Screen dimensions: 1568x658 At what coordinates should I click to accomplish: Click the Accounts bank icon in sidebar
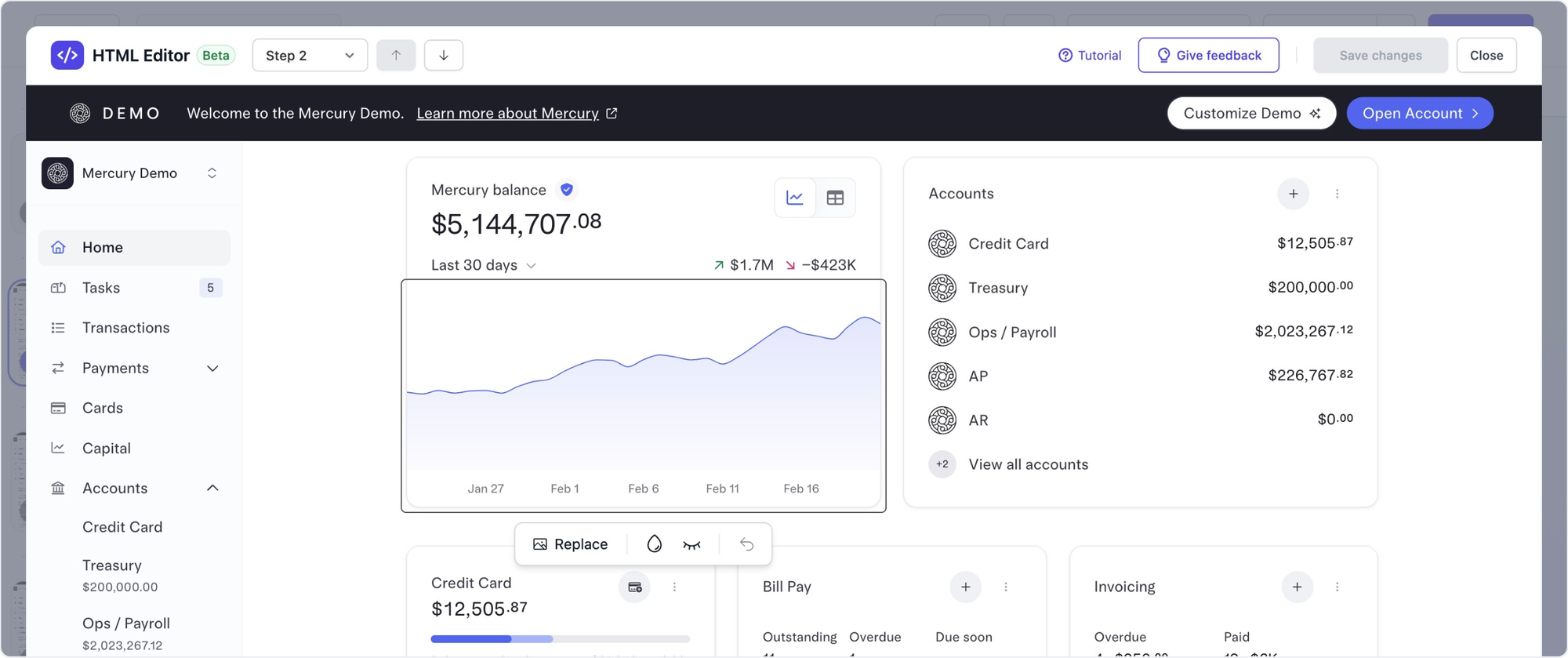pyautogui.click(x=58, y=488)
